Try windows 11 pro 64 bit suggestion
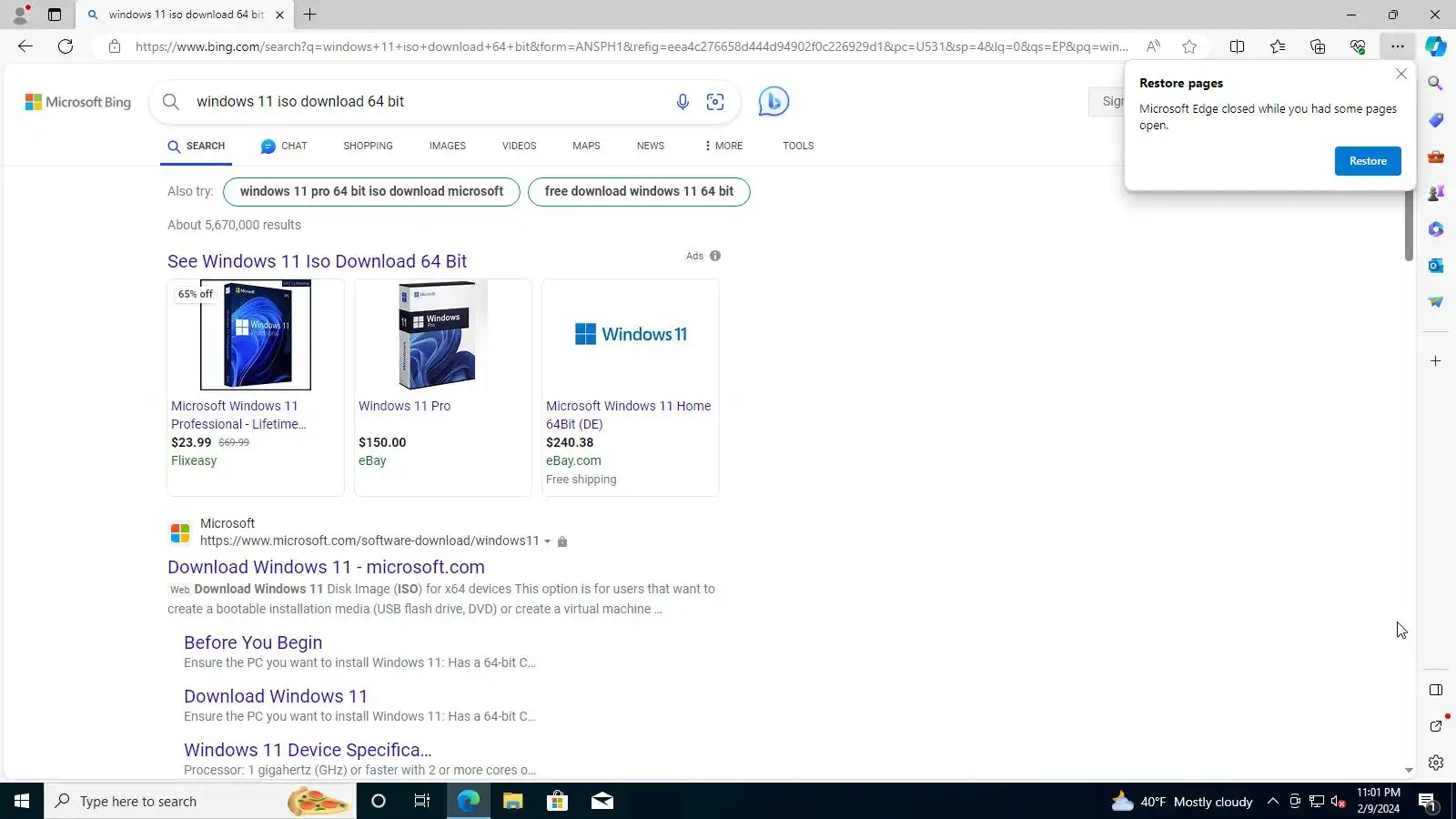The width and height of the screenshot is (1456, 819). coord(371,192)
